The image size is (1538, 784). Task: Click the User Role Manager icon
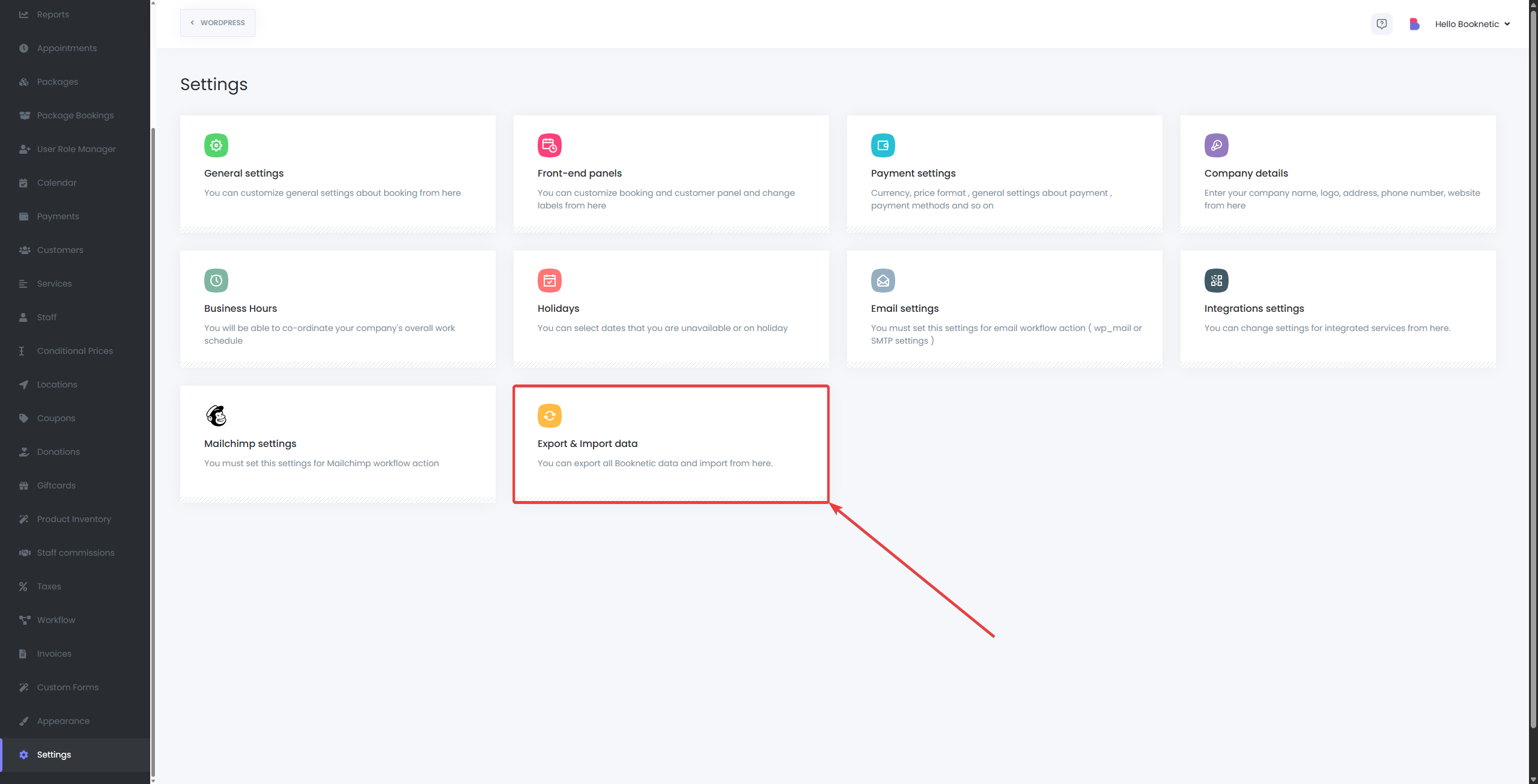coord(24,149)
